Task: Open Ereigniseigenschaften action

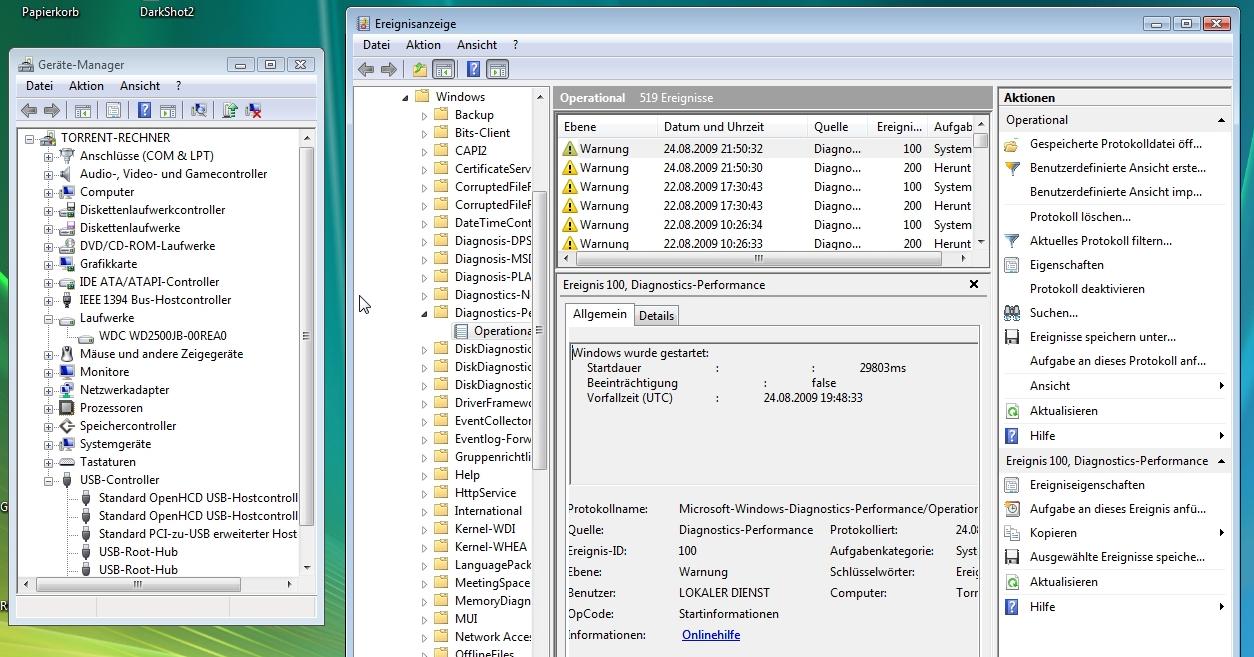Action: [x=1087, y=485]
